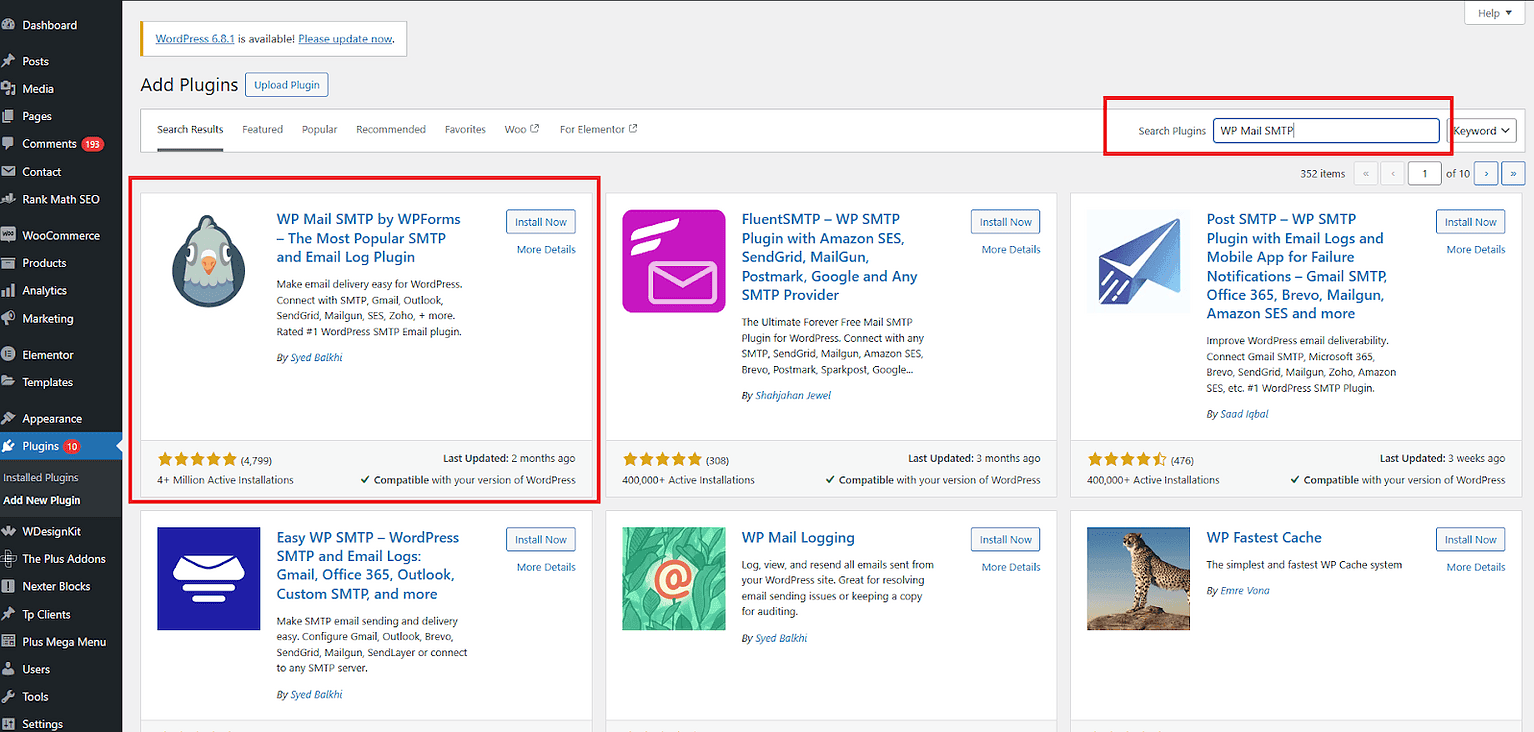Install the WP Mail SMTP by WPForms plugin
This screenshot has height=732, width=1534.
tap(540, 221)
